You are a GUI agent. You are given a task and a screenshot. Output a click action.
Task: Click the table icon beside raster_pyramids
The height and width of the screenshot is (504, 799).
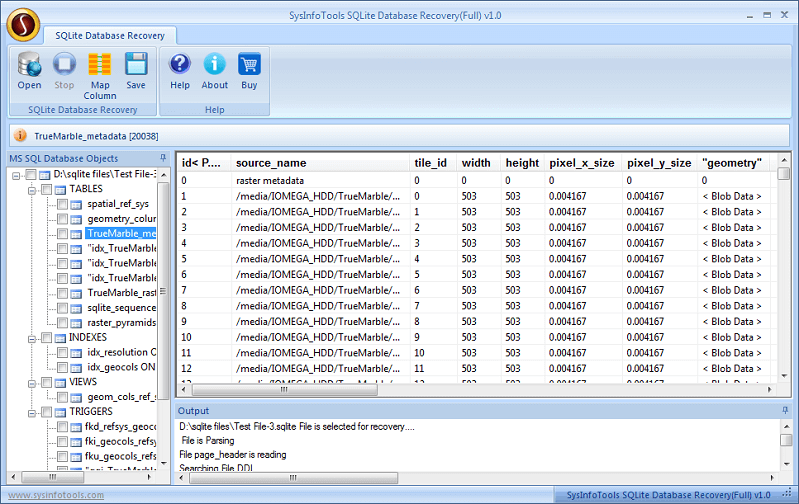click(76, 323)
